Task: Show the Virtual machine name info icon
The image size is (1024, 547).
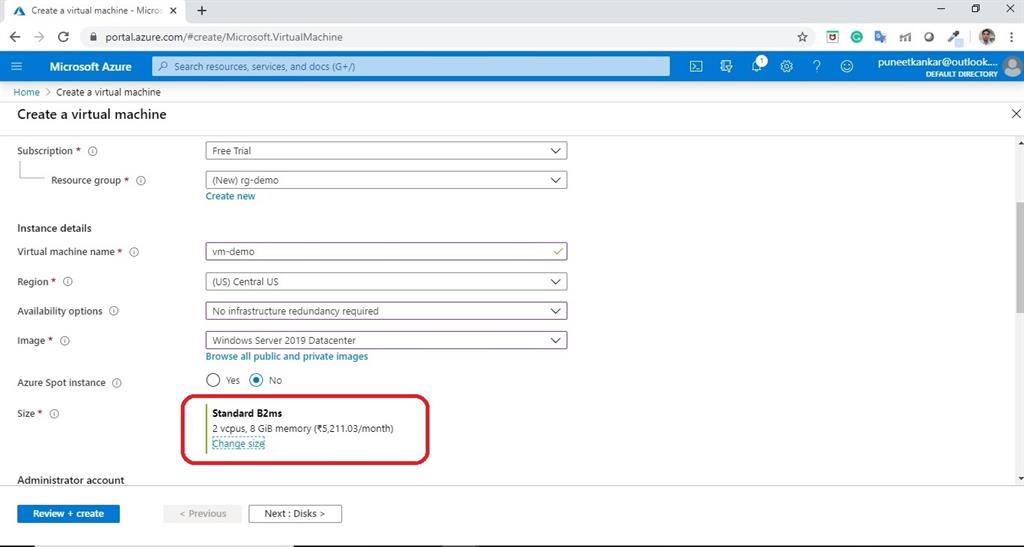Action: 134,252
